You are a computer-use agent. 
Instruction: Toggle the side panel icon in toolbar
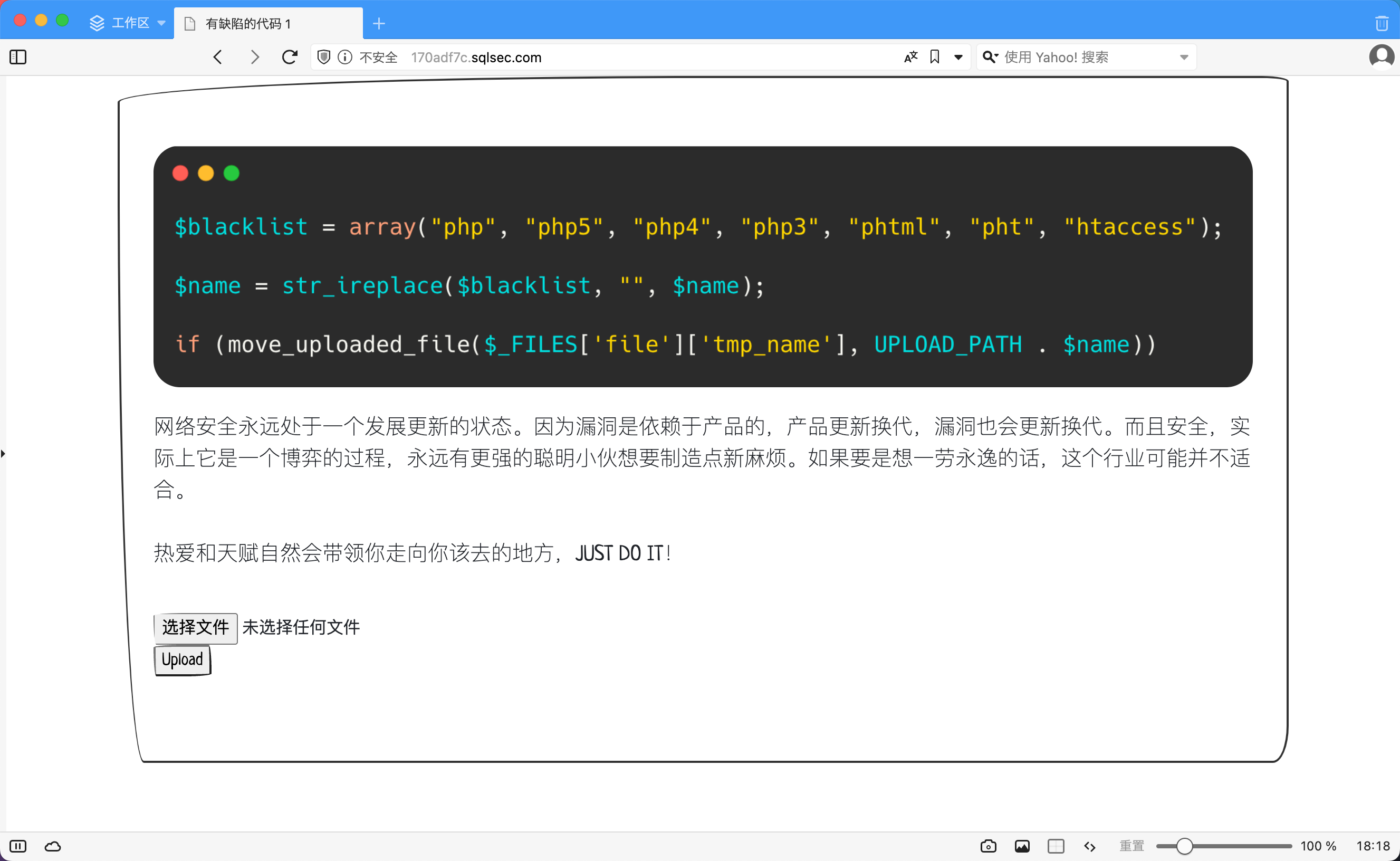tap(18, 57)
